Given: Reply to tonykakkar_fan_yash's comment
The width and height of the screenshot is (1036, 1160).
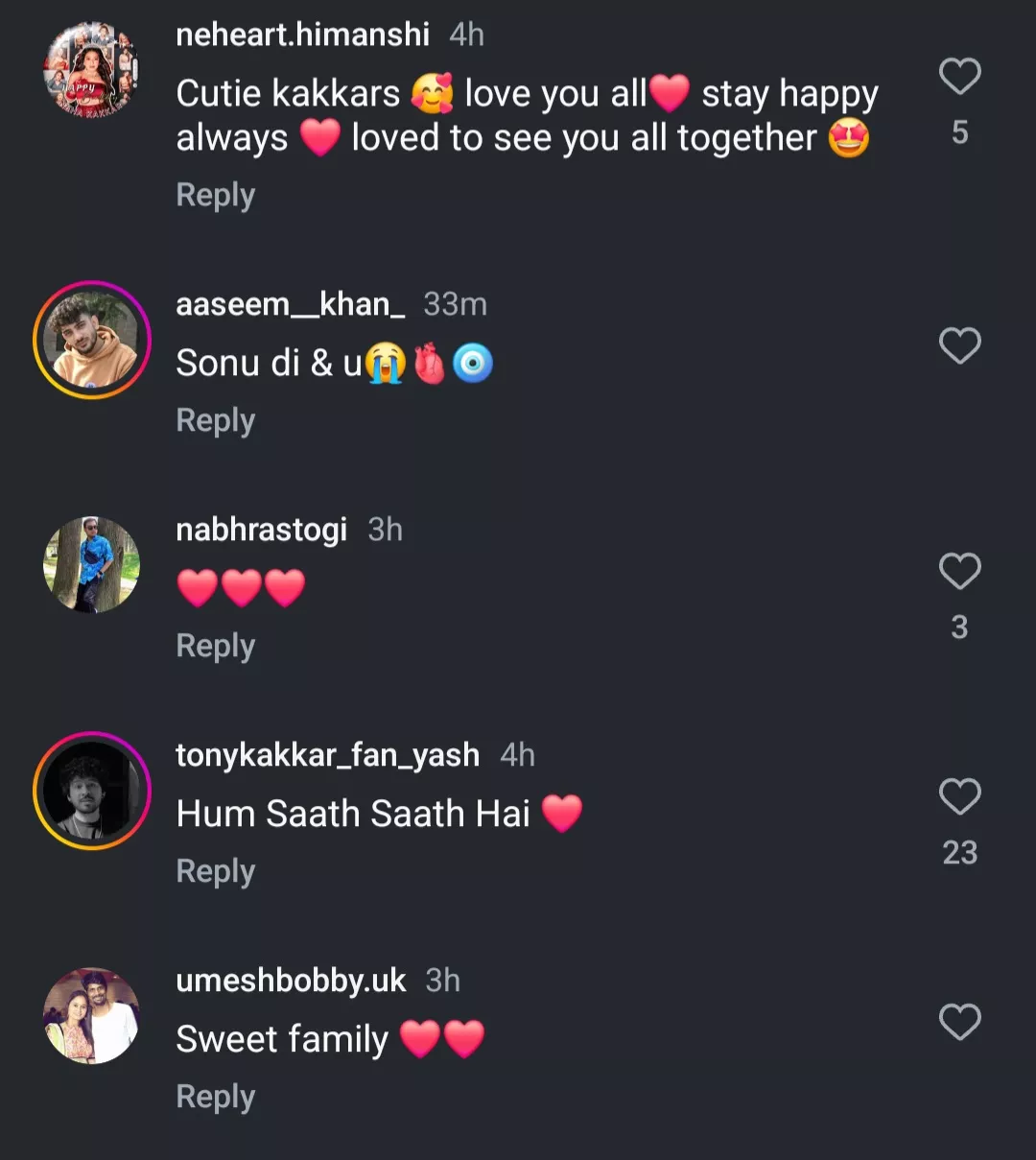Looking at the screenshot, I should [x=216, y=871].
